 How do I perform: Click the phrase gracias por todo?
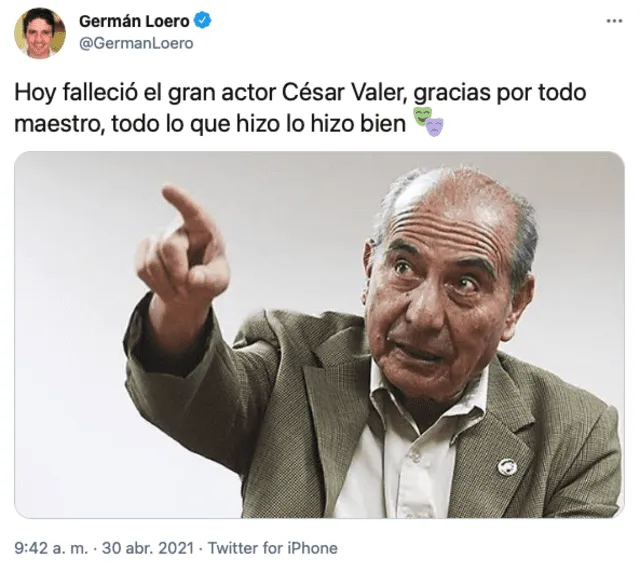pos(500,93)
